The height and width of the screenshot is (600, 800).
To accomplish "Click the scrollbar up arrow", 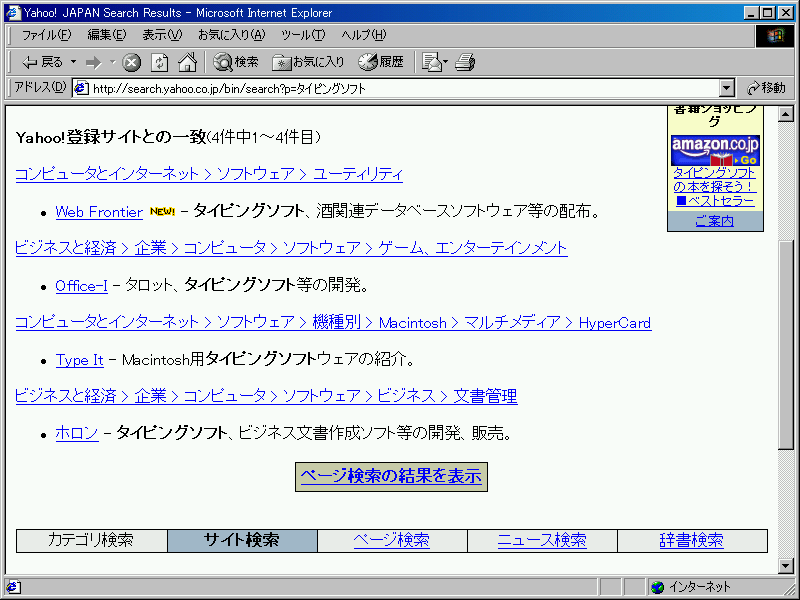I will click(786, 114).
